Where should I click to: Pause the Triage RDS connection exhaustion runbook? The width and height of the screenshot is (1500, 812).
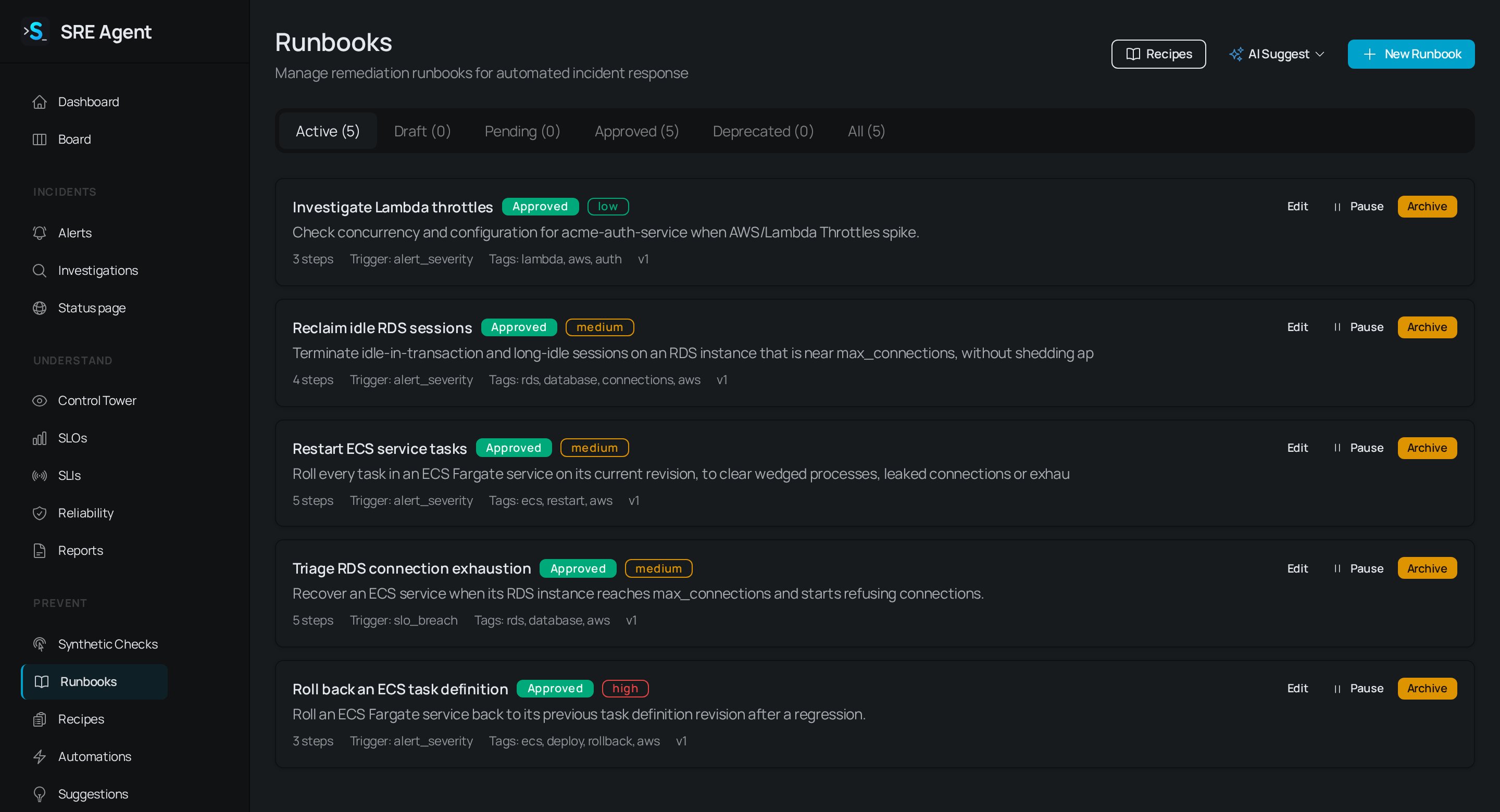[1358, 569]
